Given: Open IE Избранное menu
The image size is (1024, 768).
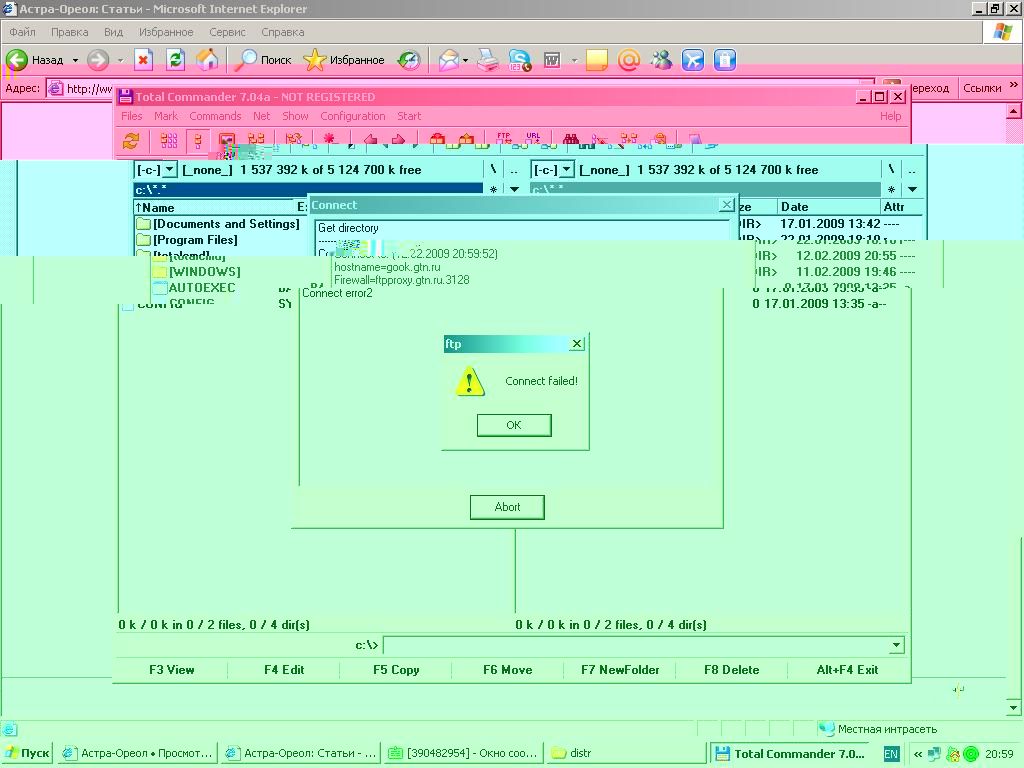Looking at the screenshot, I should pyautogui.click(x=166, y=32).
